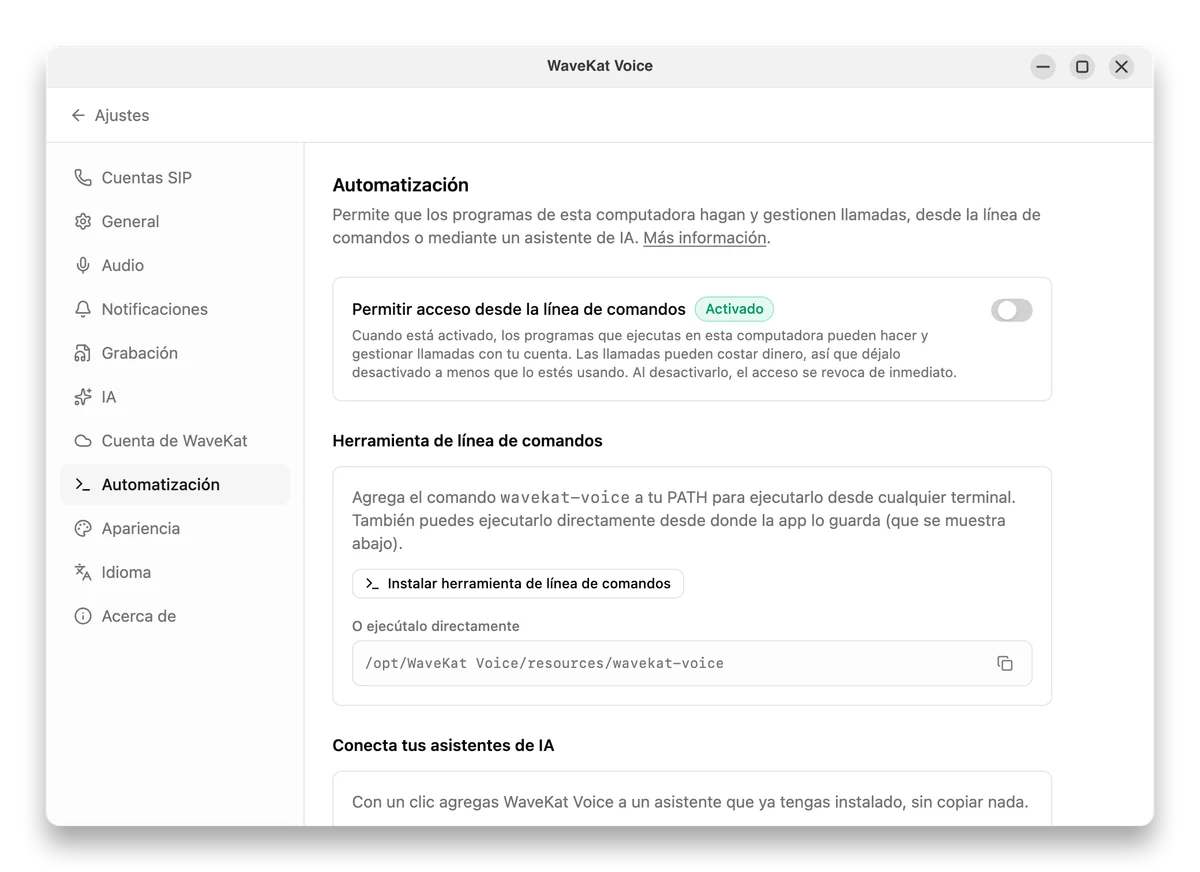This screenshot has height=872, width=1200.
Task: Go back via the Ajustes label
Action: coord(122,116)
